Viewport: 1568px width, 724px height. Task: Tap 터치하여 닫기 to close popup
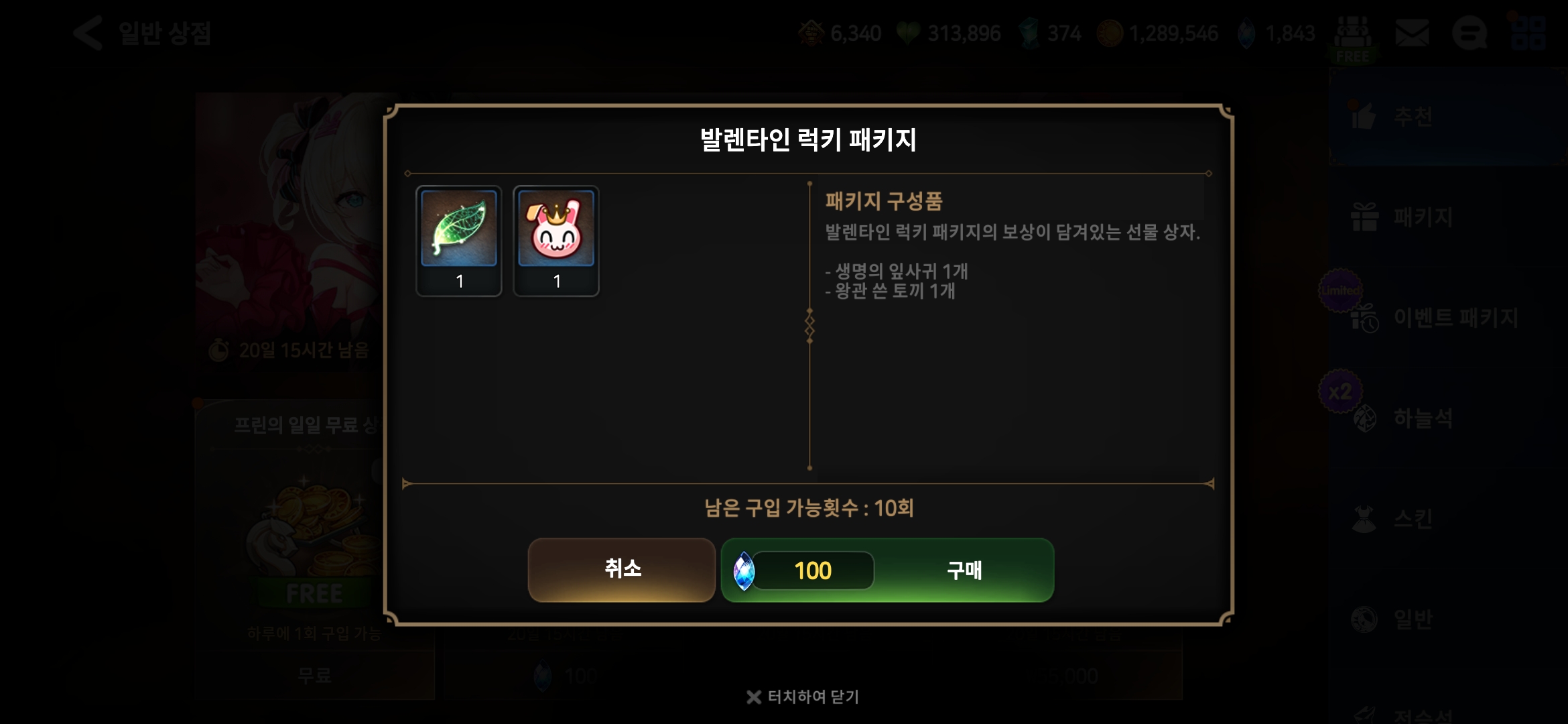803,697
